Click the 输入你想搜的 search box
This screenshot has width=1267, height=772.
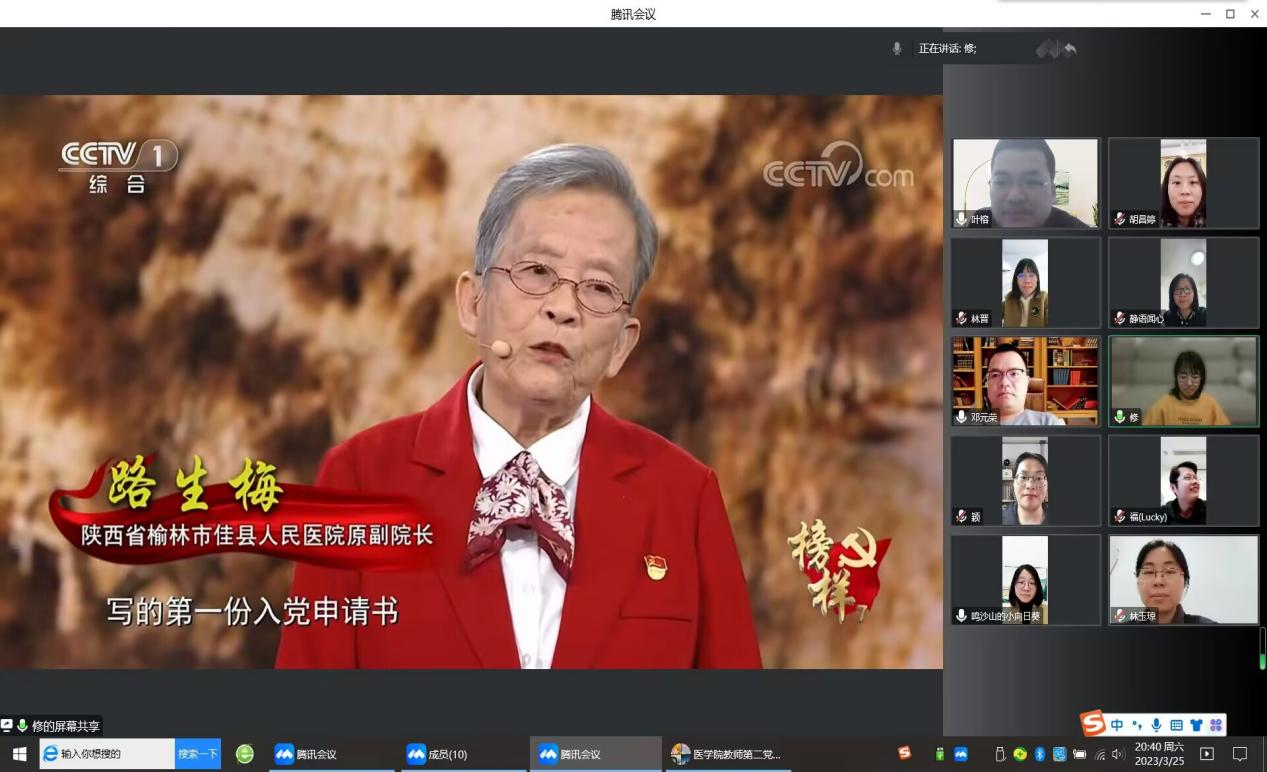click(108, 754)
